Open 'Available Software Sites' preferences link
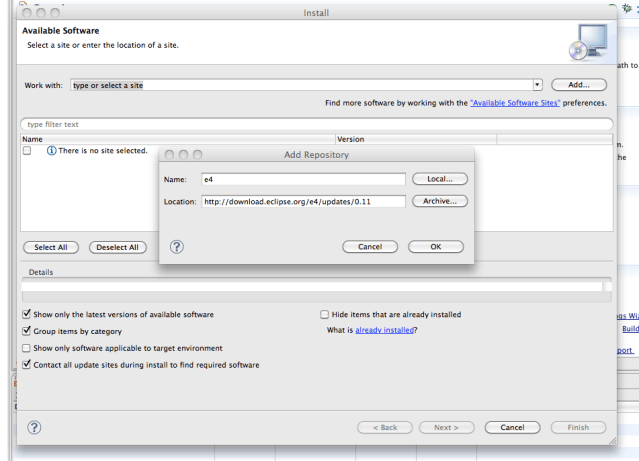This screenshot has height=461, width=639. [514, 103]
